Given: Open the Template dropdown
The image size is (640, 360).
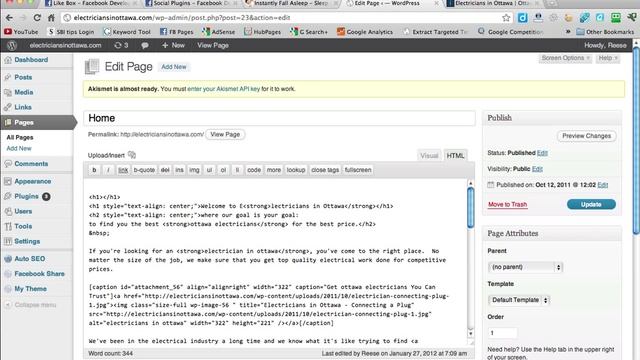Looking at the screenshot, I should point(519,300).
